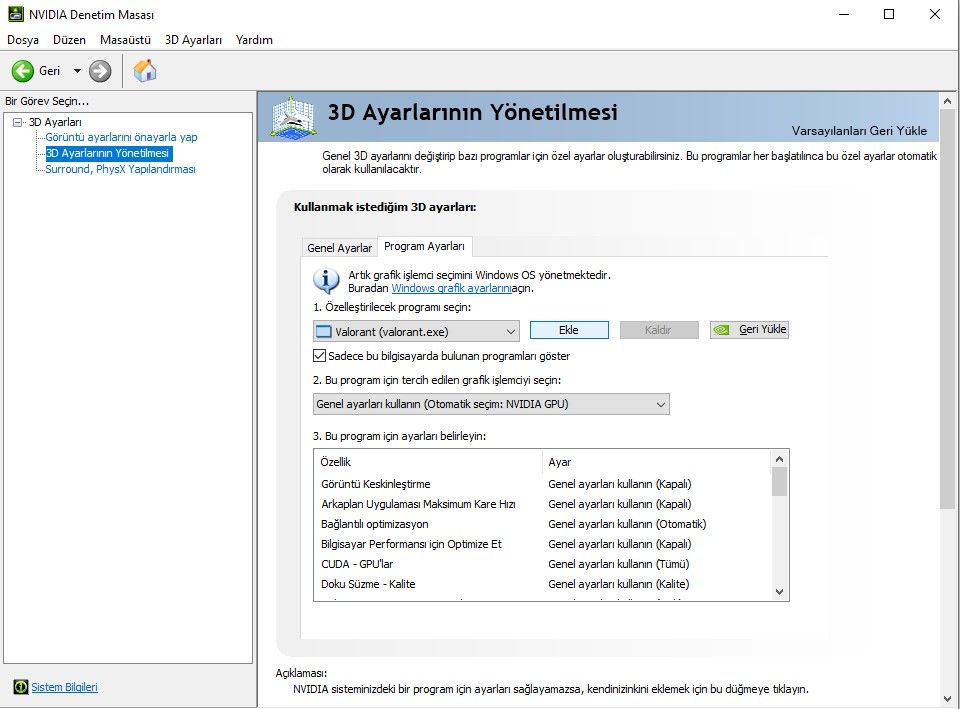Click the 3D settings header illustration icon
Screen dimensions: 960x709
tap(293, 116)
